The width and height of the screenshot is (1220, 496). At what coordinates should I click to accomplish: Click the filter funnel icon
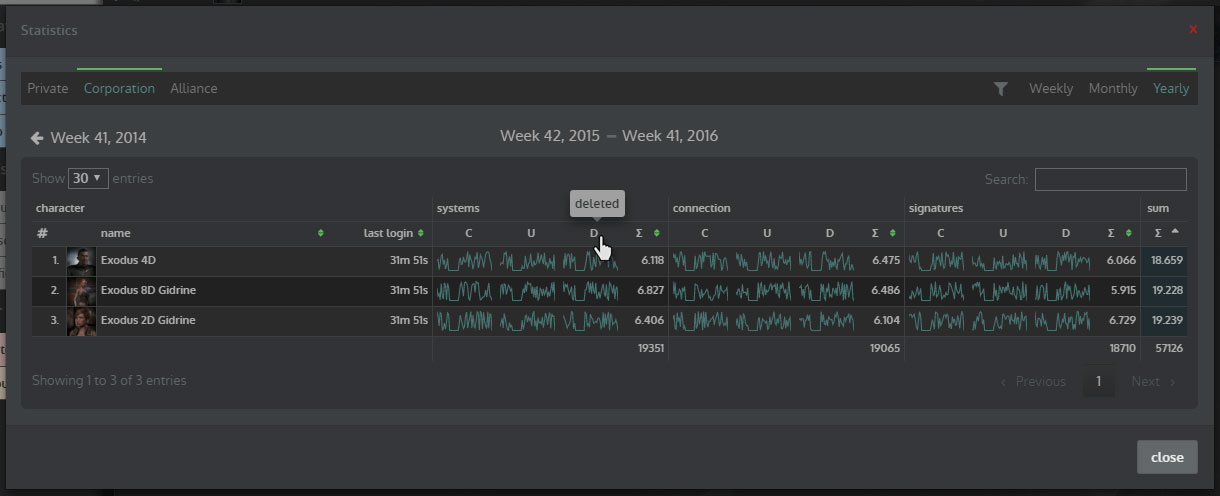pyautogui.click(x=1000, y=89)
